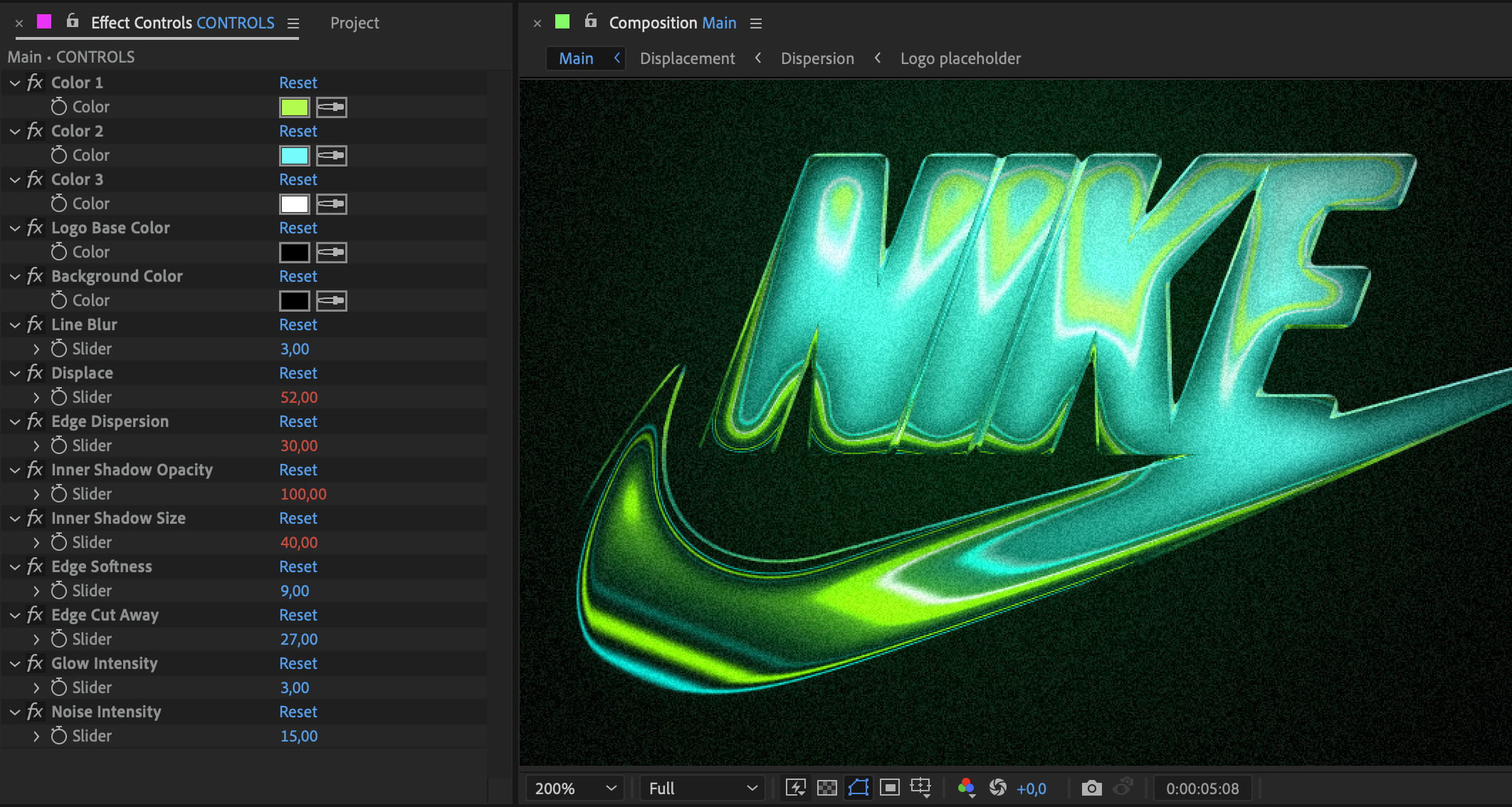Reset the Color 3 effect
Viewport: 1512px width, 807px height.
tap(298, 179)
